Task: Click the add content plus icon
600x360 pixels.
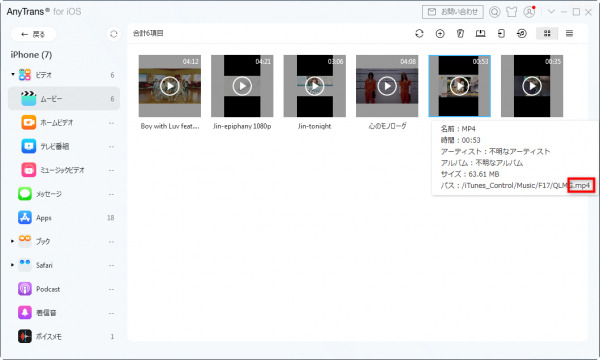Action: pyautogui.click(x=440, y=34)
